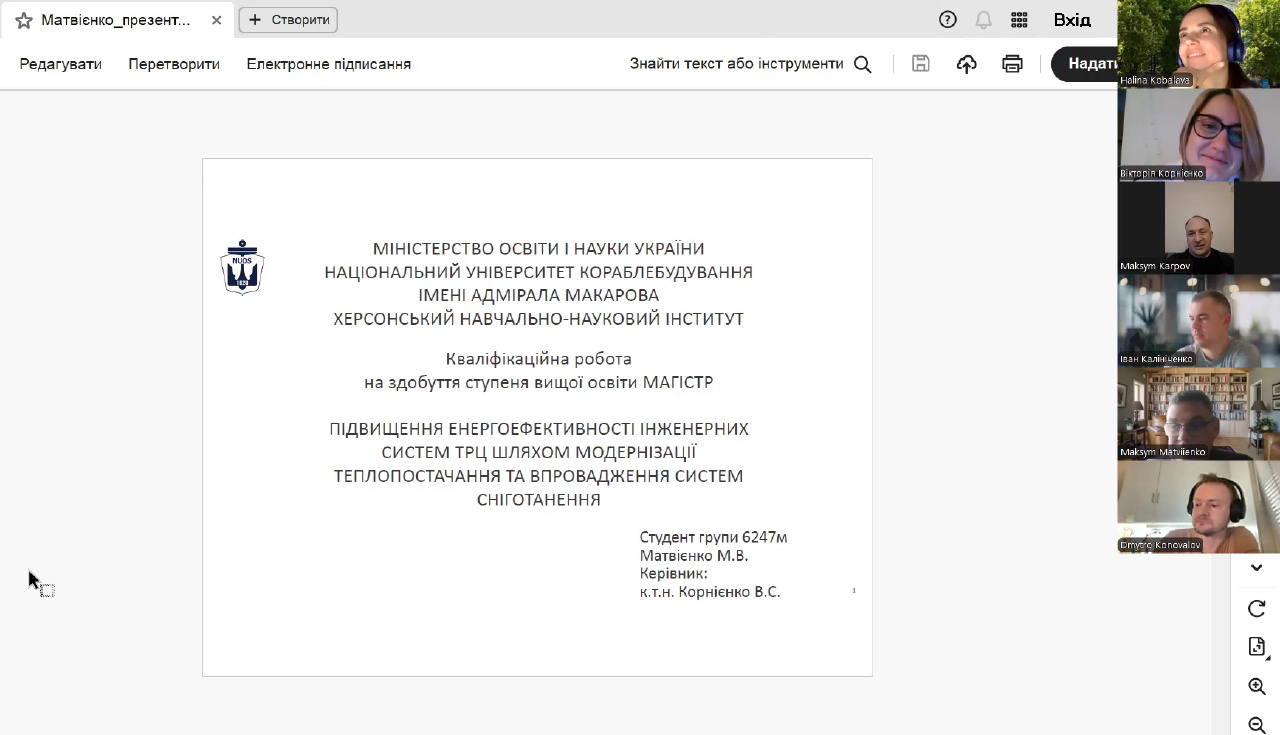
Task: Open the notifications bell
Action: 983,20
